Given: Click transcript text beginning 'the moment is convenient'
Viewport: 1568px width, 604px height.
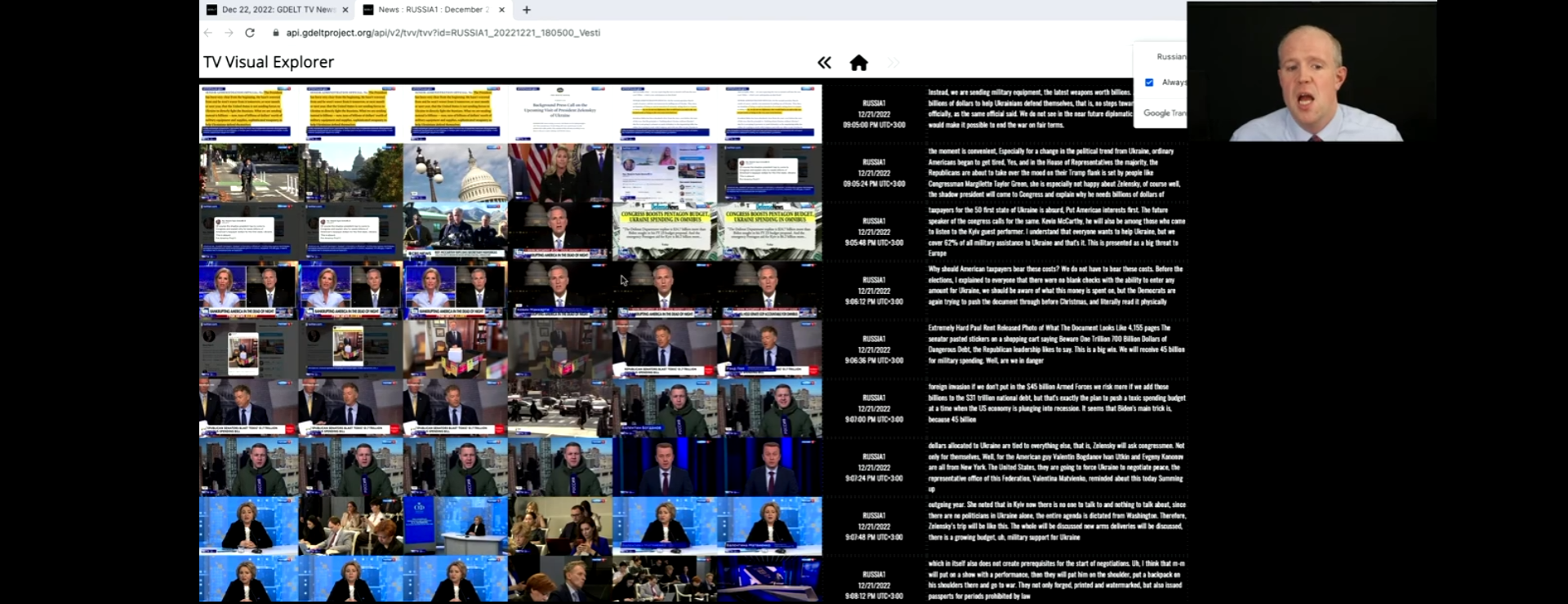Looking at the screenshot, I should coord(1055,173).
